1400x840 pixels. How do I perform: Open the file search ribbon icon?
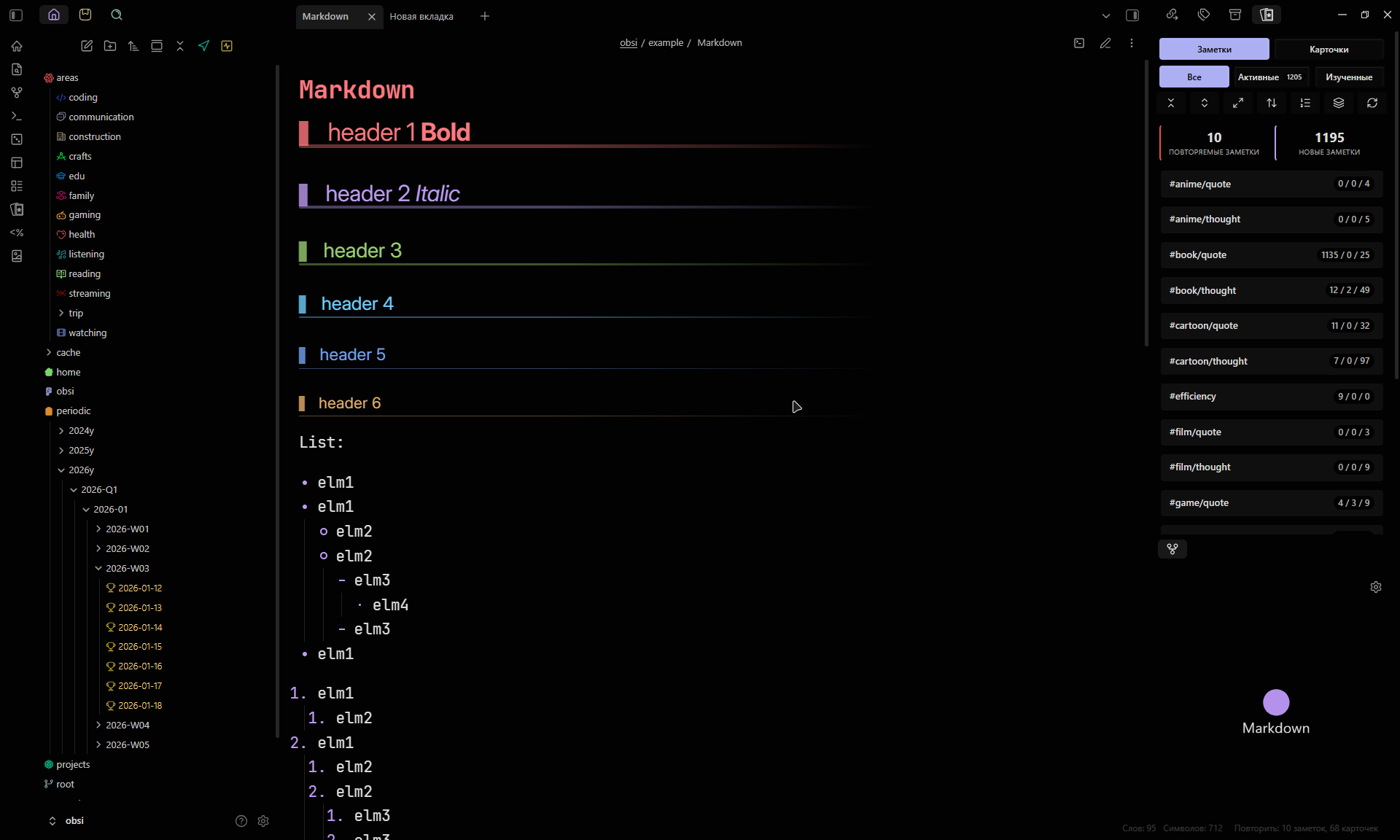pyautogui.click(x=17, y=69)
